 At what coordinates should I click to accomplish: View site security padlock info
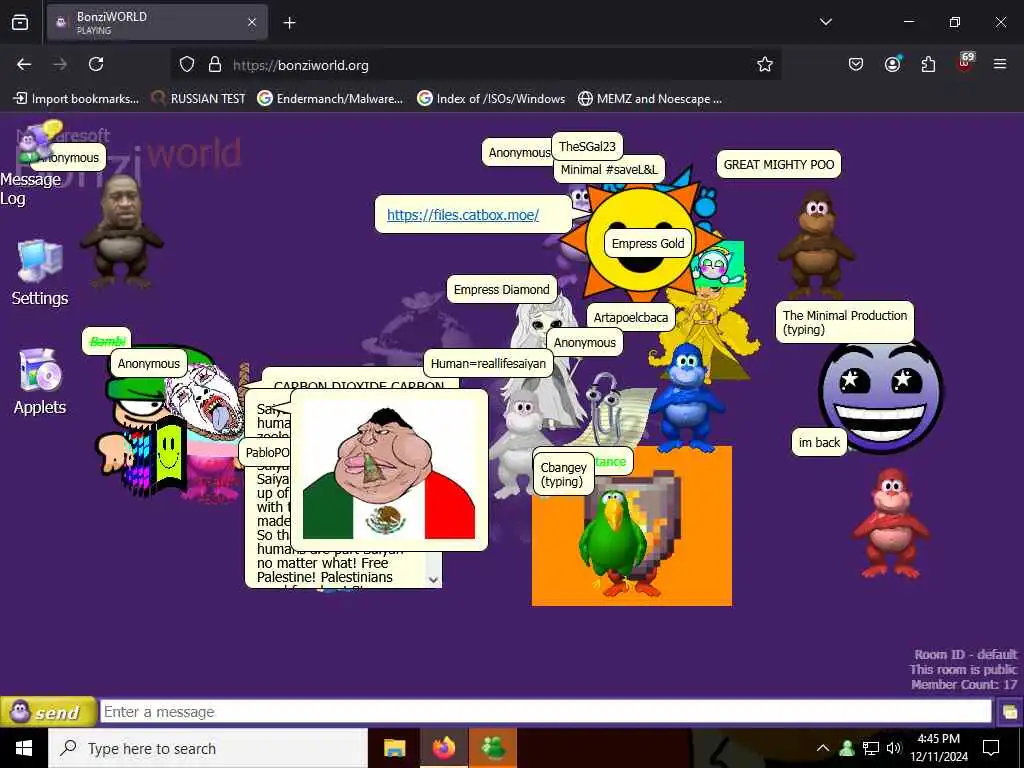(215, 65)
